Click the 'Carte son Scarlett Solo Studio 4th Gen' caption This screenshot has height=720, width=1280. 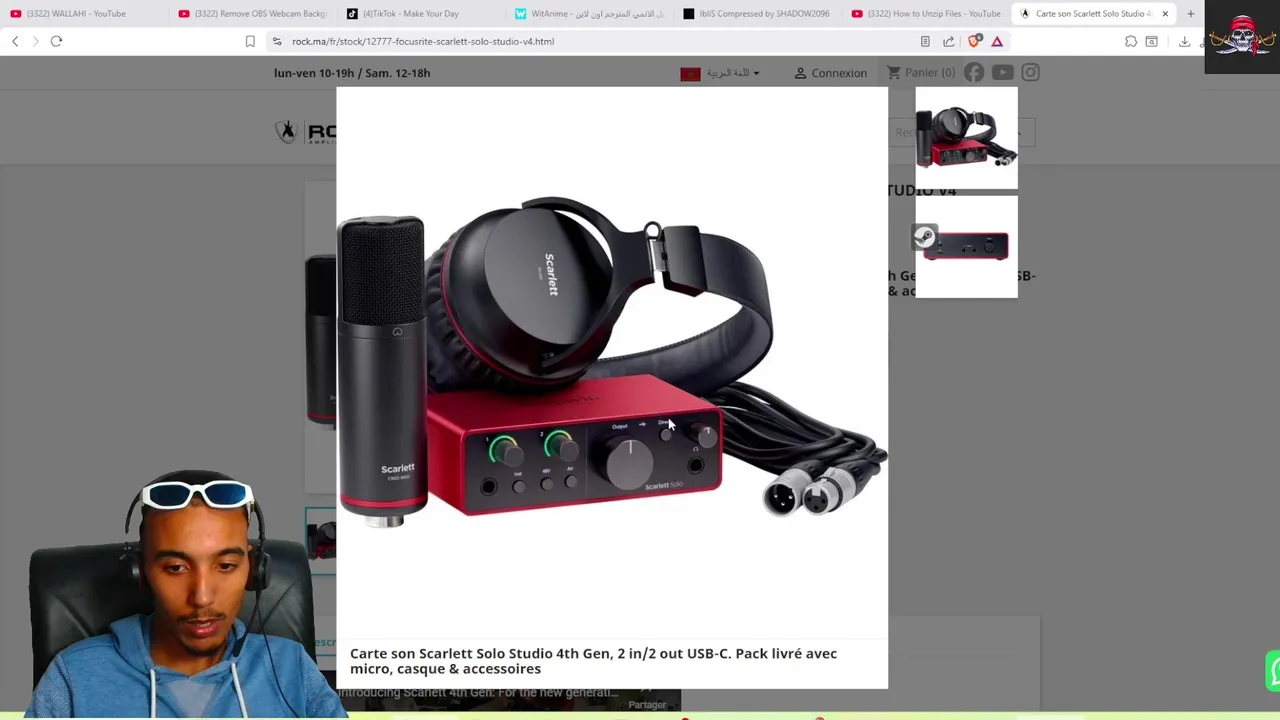pyautogui.click(x=593, y=661)
